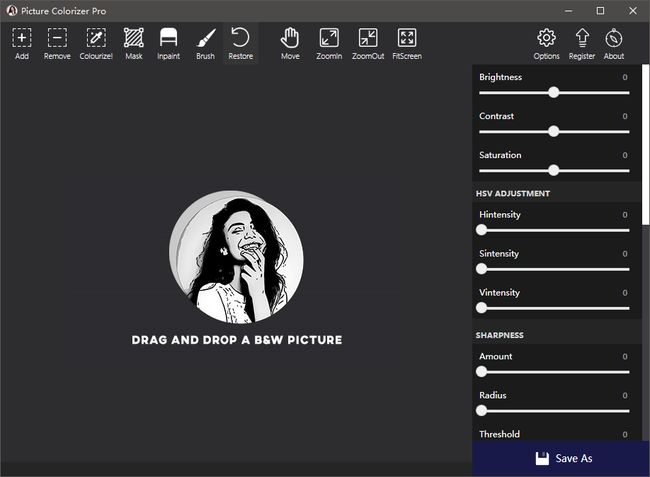Image resolution: width=650 pixels, height=477 pixels.
Task: Click the Brightness label
Action: point(500,77)
